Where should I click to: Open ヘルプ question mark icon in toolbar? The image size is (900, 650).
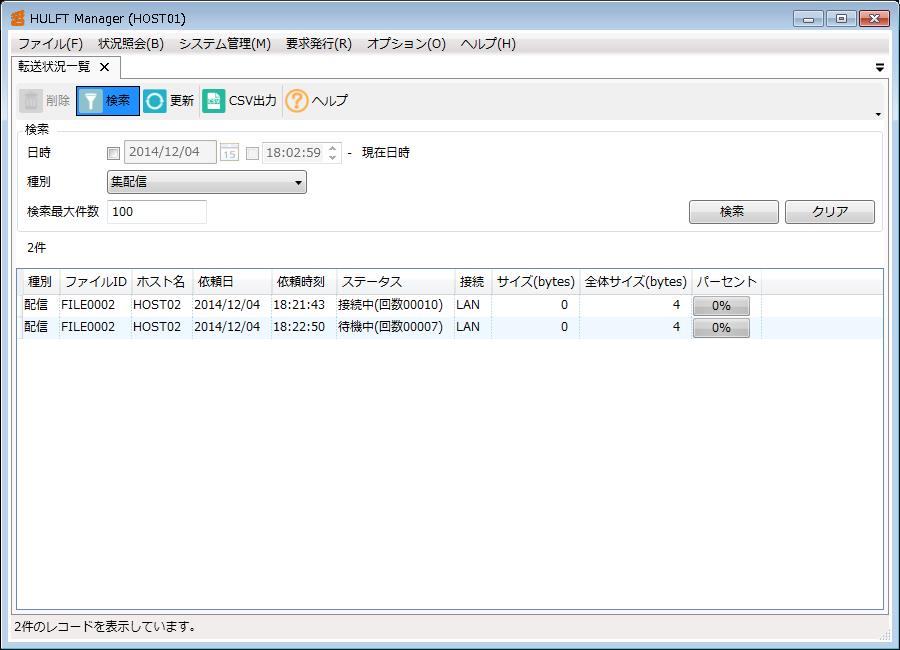coord(297,101)
